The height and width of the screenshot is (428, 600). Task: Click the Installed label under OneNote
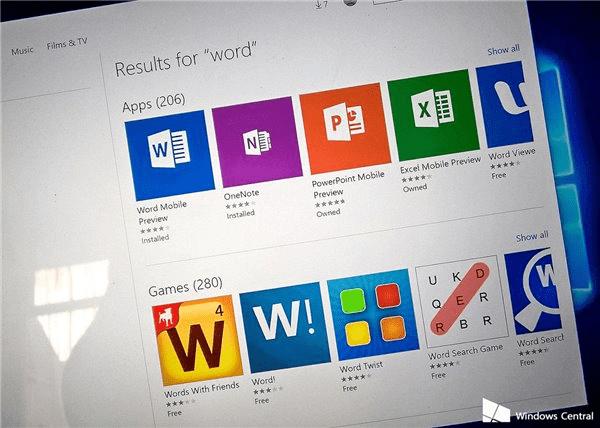pos(240,215)
